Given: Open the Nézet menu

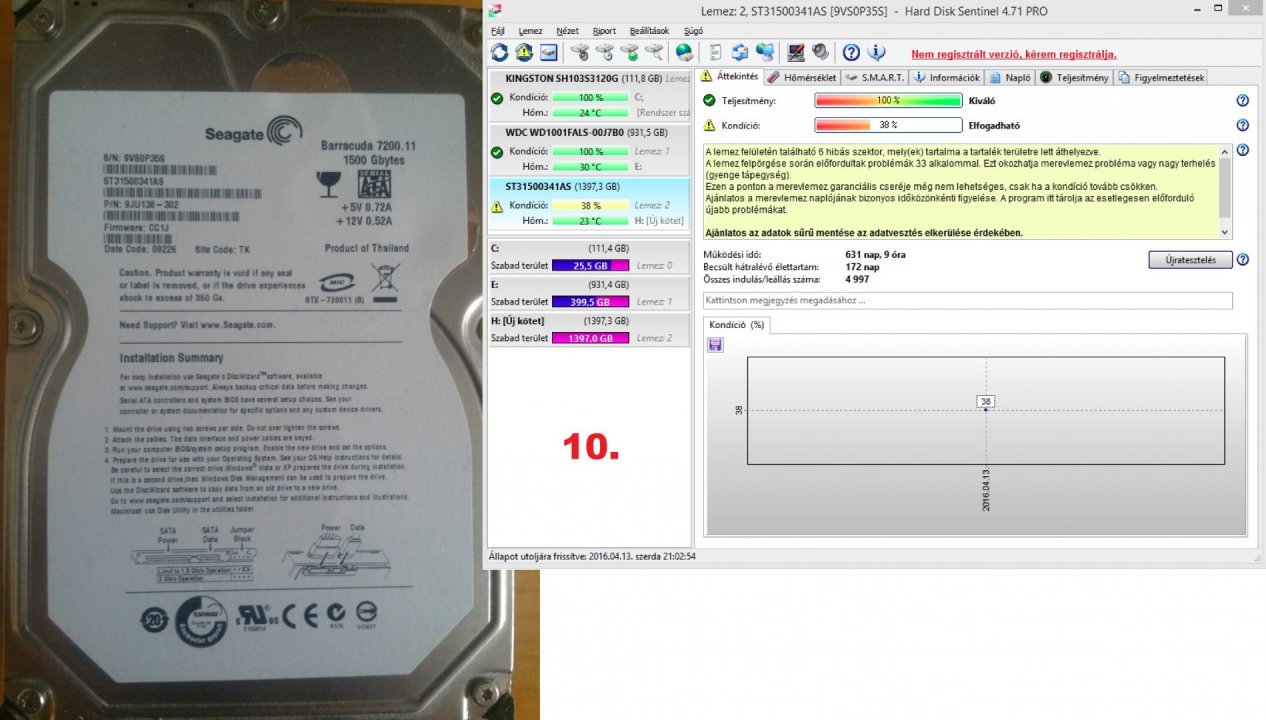Looking at the screenshot, I should point(567,31).
